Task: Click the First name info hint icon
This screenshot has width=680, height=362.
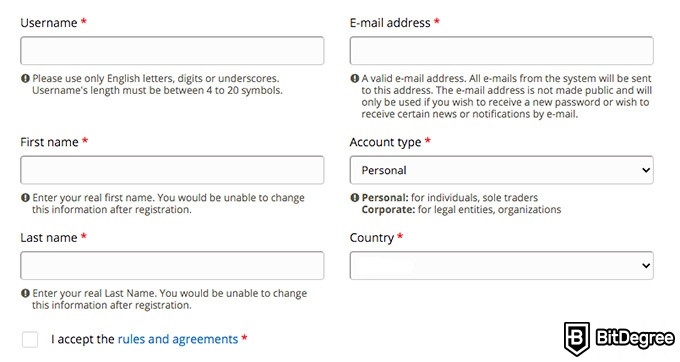Action: point(25,198)
